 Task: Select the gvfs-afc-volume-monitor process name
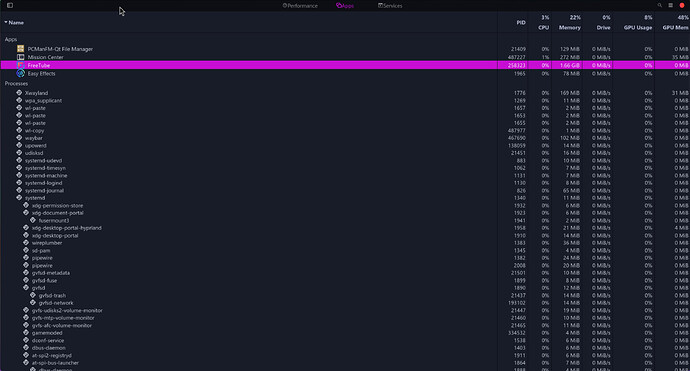62,325
